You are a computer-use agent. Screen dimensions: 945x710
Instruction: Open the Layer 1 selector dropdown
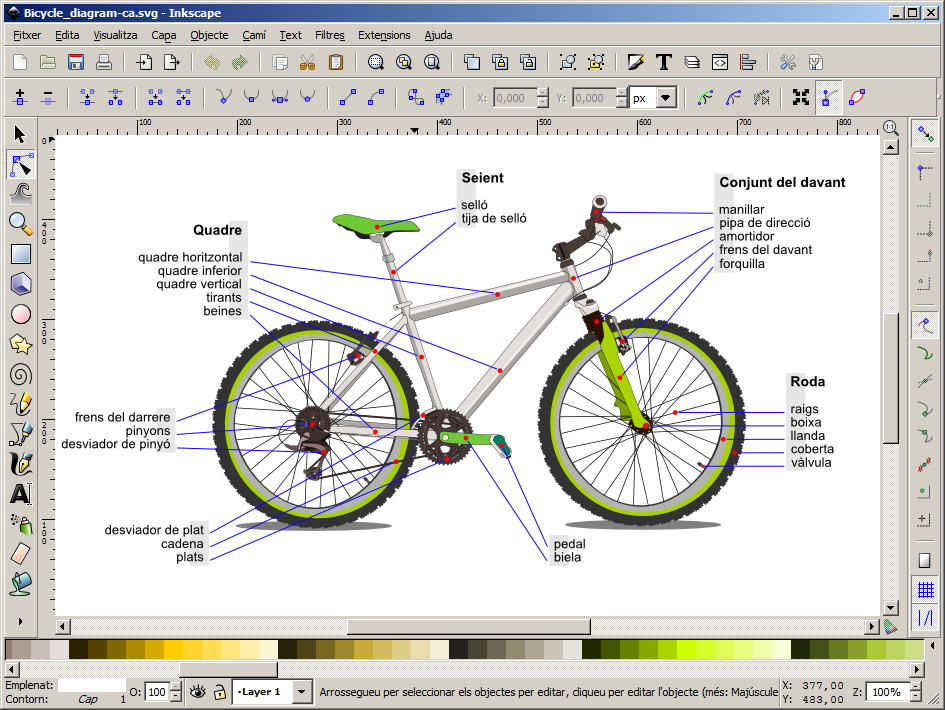pos(301,691)
